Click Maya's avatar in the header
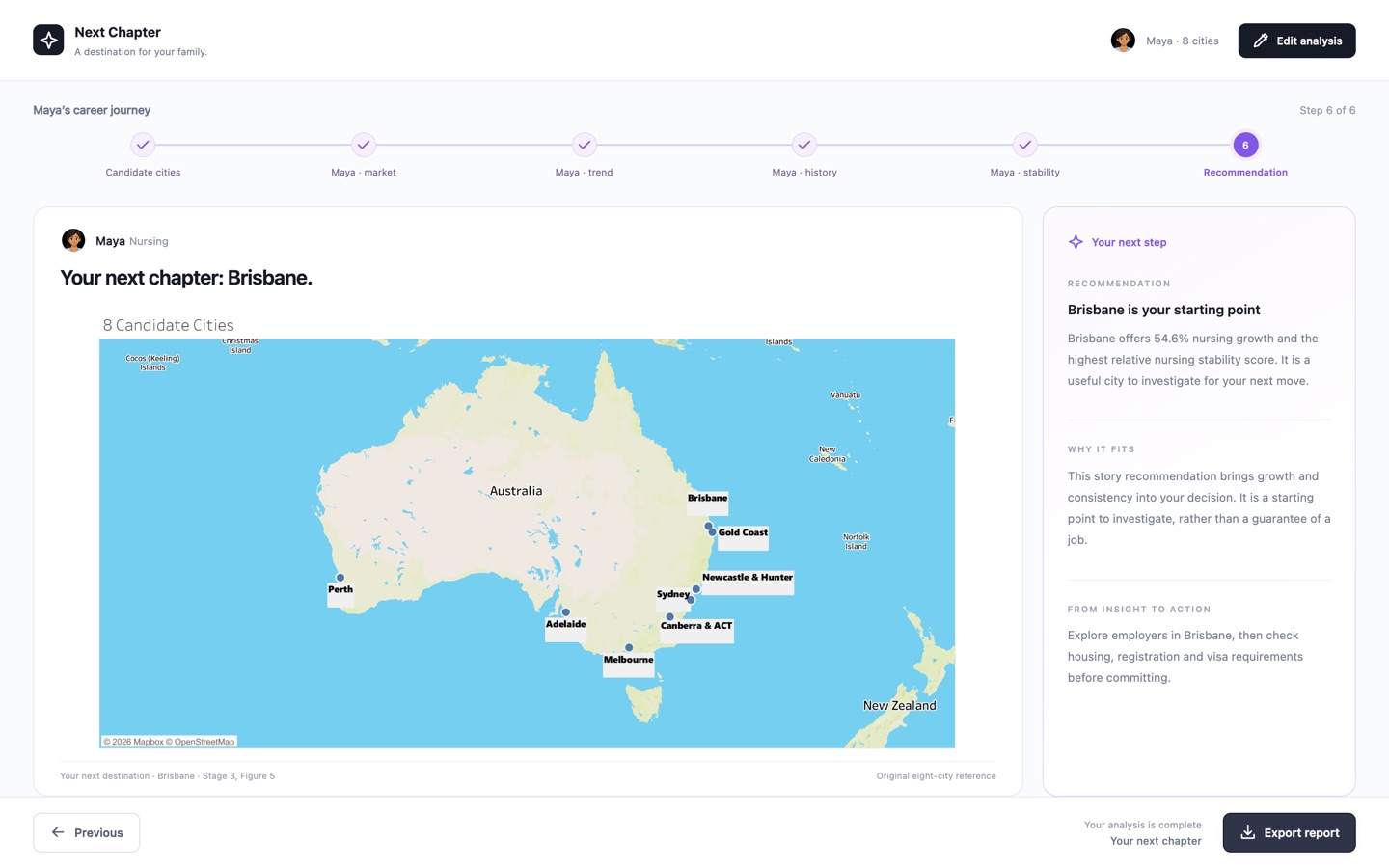This screenshot has width=1389, height=868. (x=1123, y=41)
